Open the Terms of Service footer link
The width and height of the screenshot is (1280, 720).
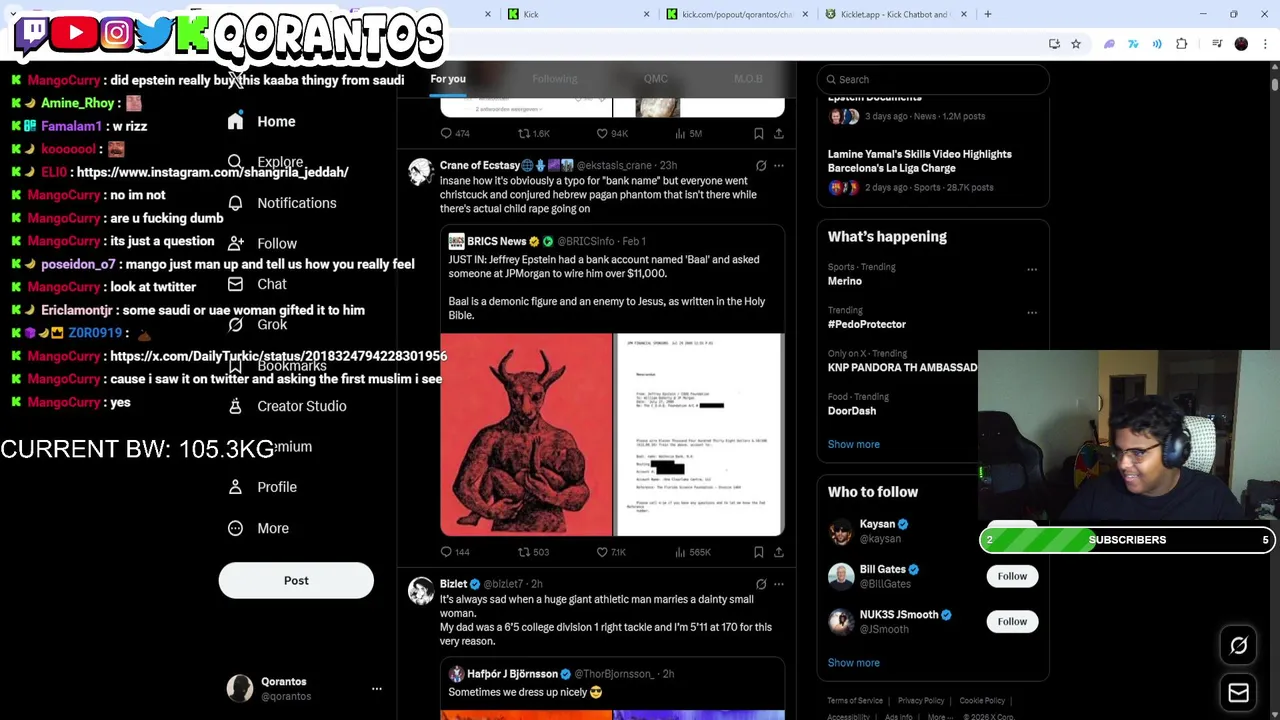[x=855, y=701]
